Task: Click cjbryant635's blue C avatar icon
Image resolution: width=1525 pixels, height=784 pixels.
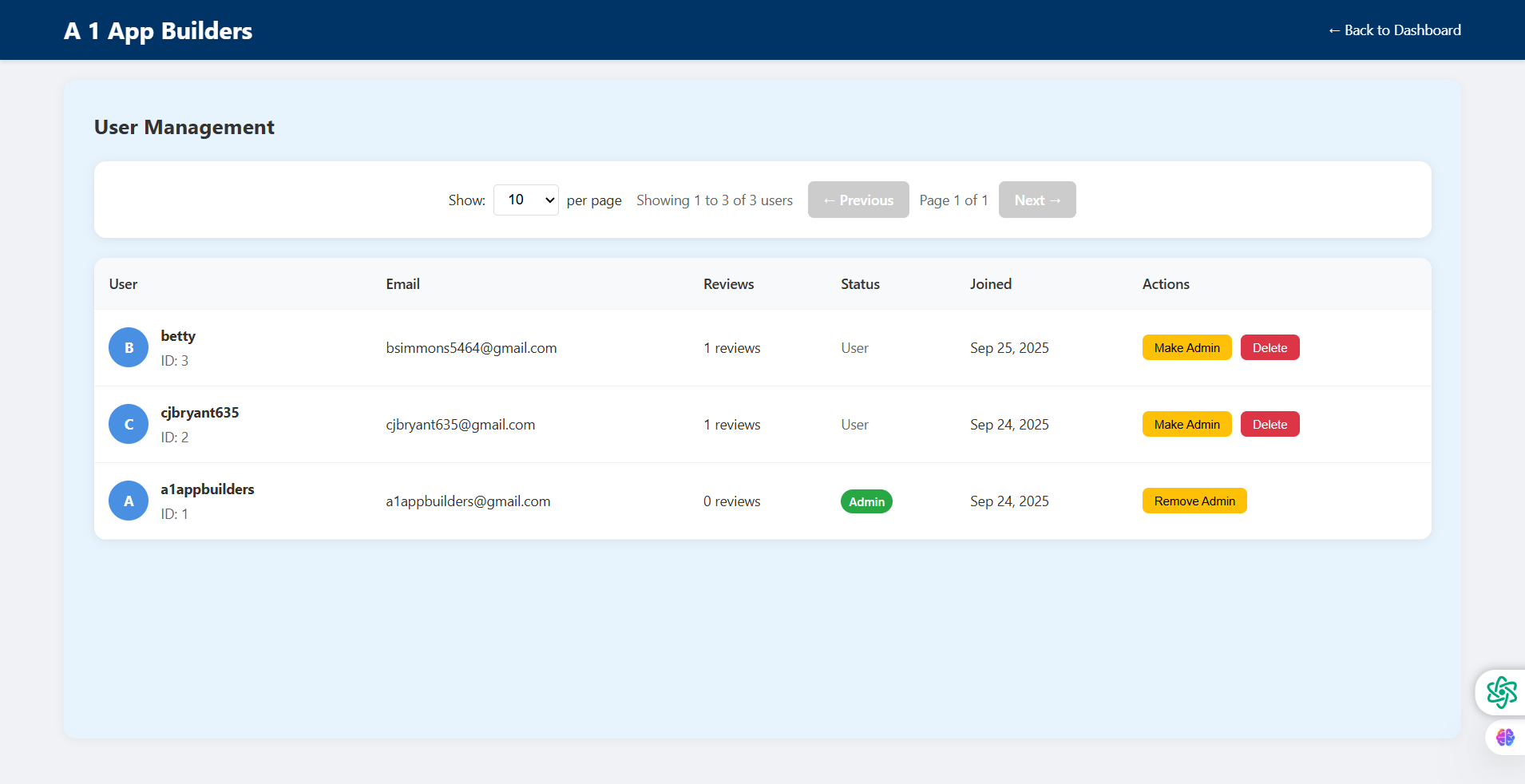Action: coord(129,424)
